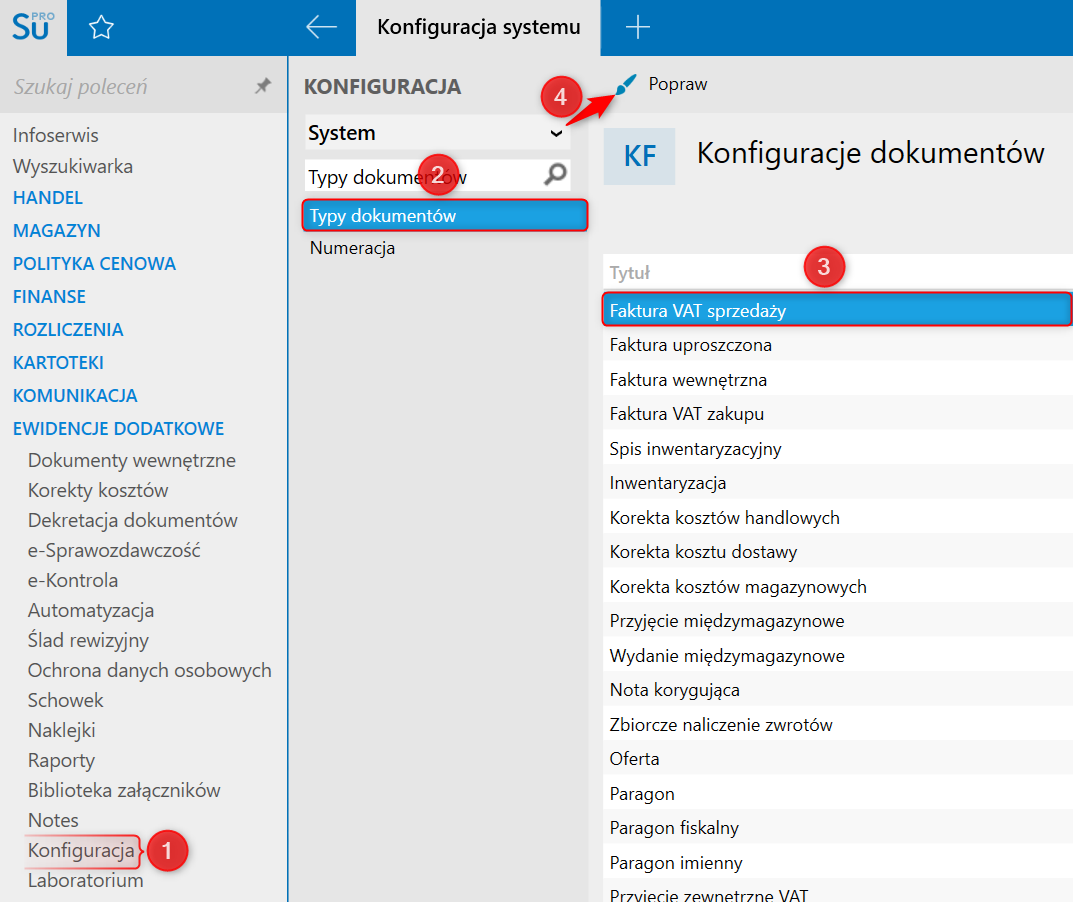Screen dimensions: 1073x902
Task: Open Ślad rewizyjny
Action: coord(88,641)
